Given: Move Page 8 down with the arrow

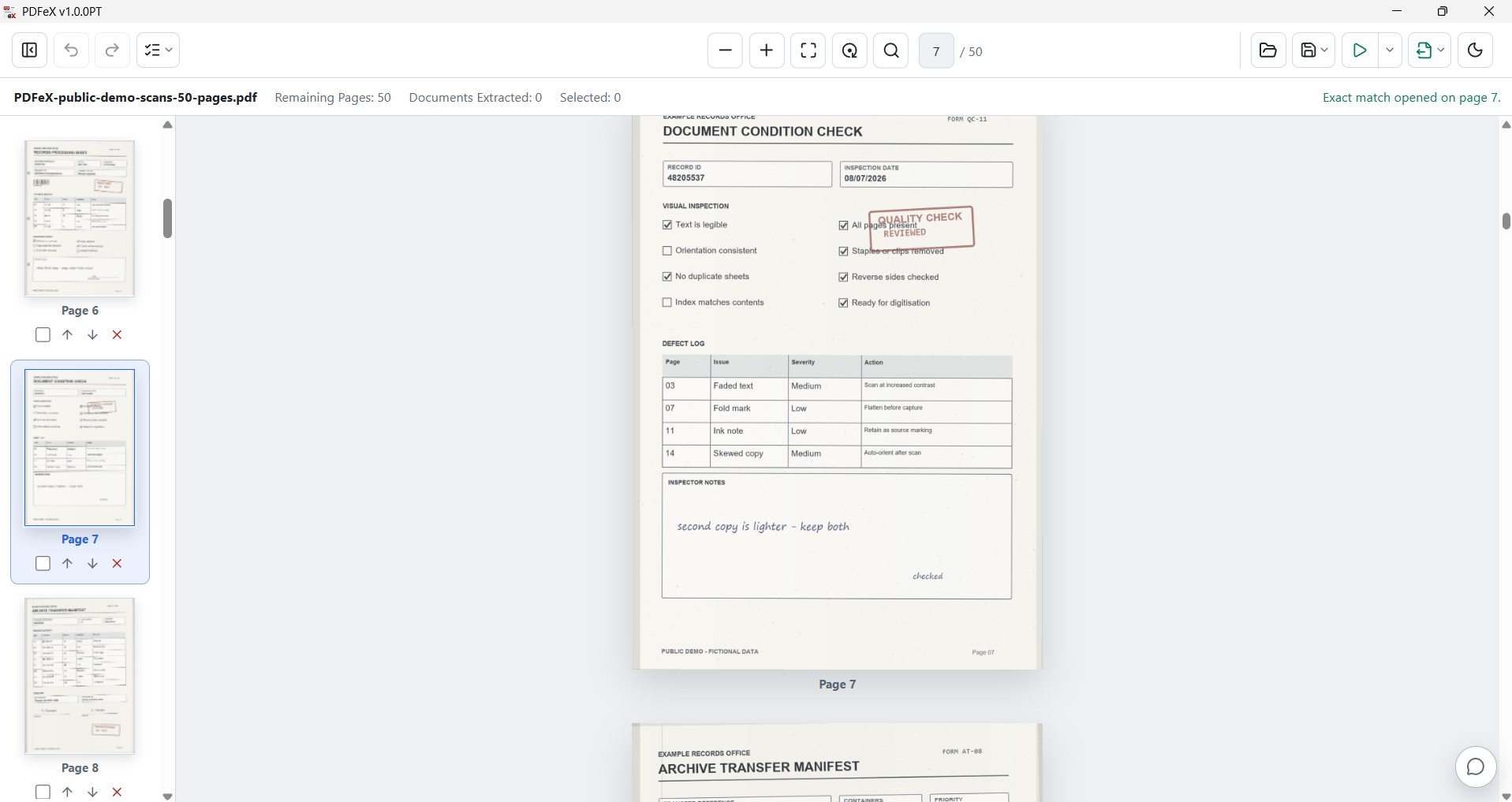Looking at the screenshot, I should (92, 792).
